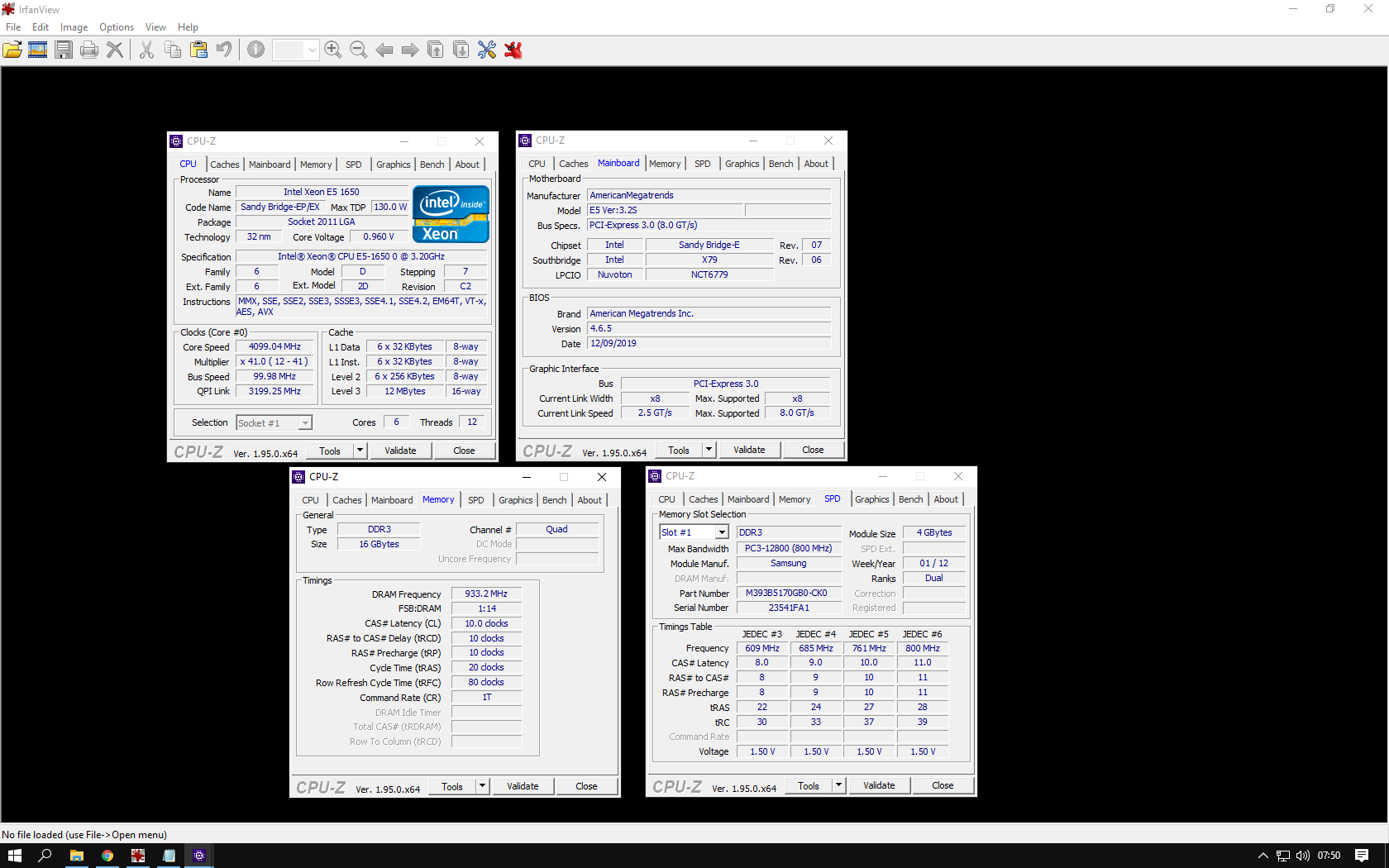Go to the next file with the right arrow
Viewport: 1389px width, 868px height.
tap(410, 50)
